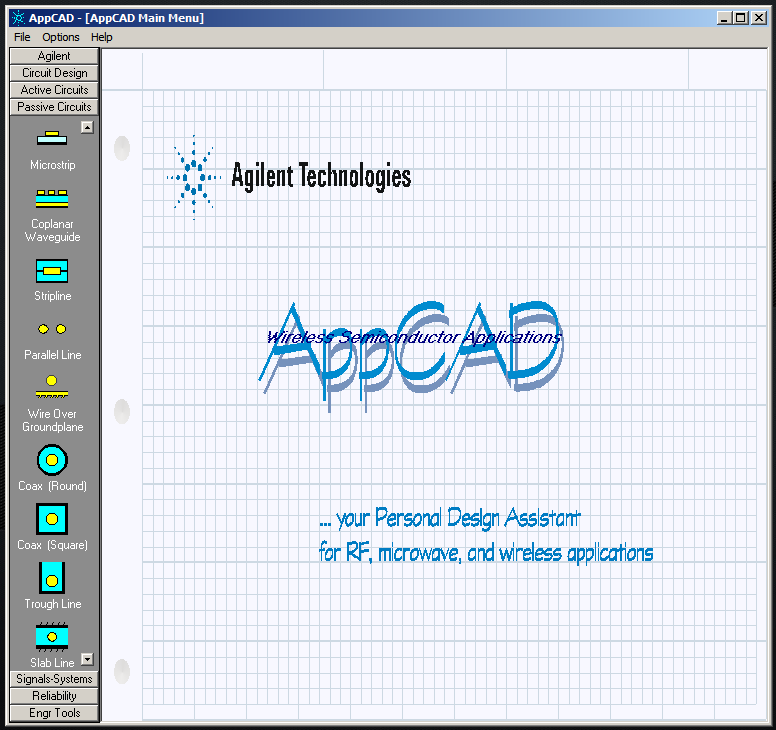Open the Microstrip calculator icon

coord(52,138)
